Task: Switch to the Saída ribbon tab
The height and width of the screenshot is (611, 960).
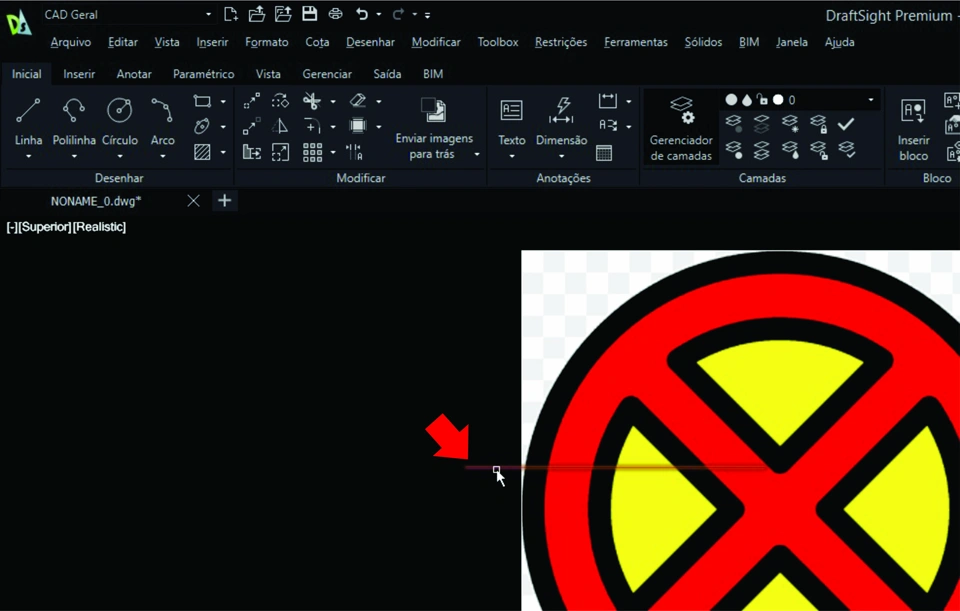Action: click(x=387, y=74)
